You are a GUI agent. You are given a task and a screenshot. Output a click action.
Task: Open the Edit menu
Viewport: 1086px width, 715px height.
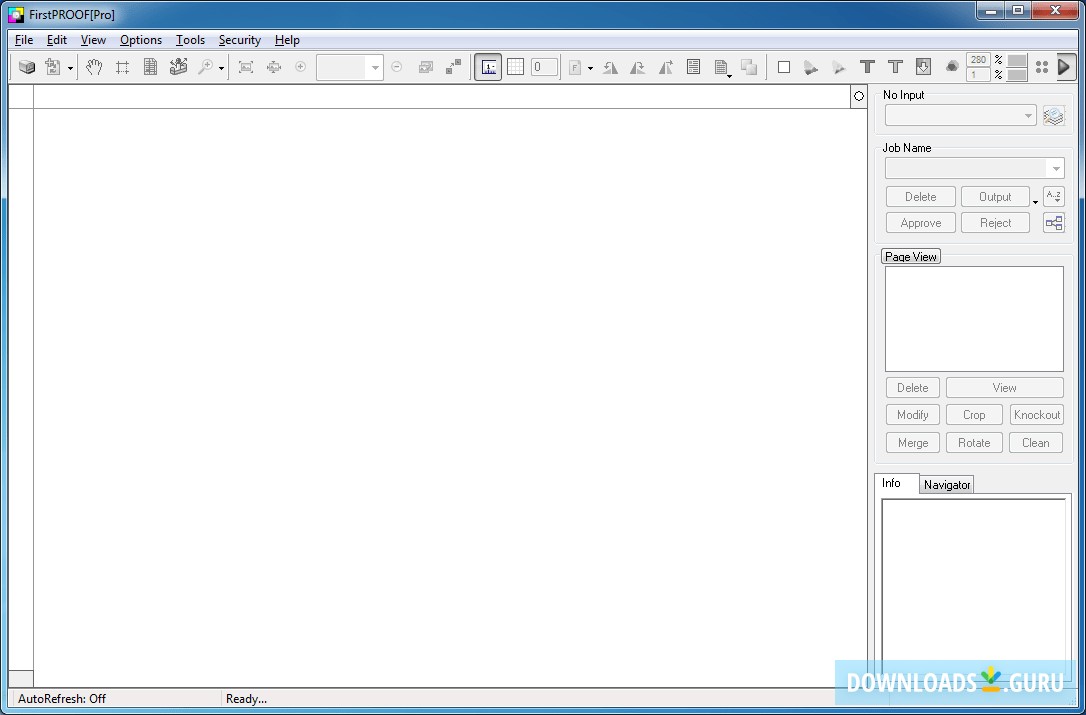[57, 40]
